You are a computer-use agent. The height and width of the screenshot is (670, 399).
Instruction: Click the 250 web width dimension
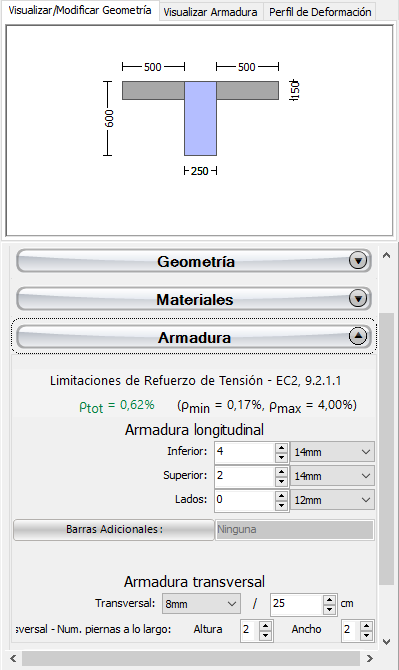200,171
